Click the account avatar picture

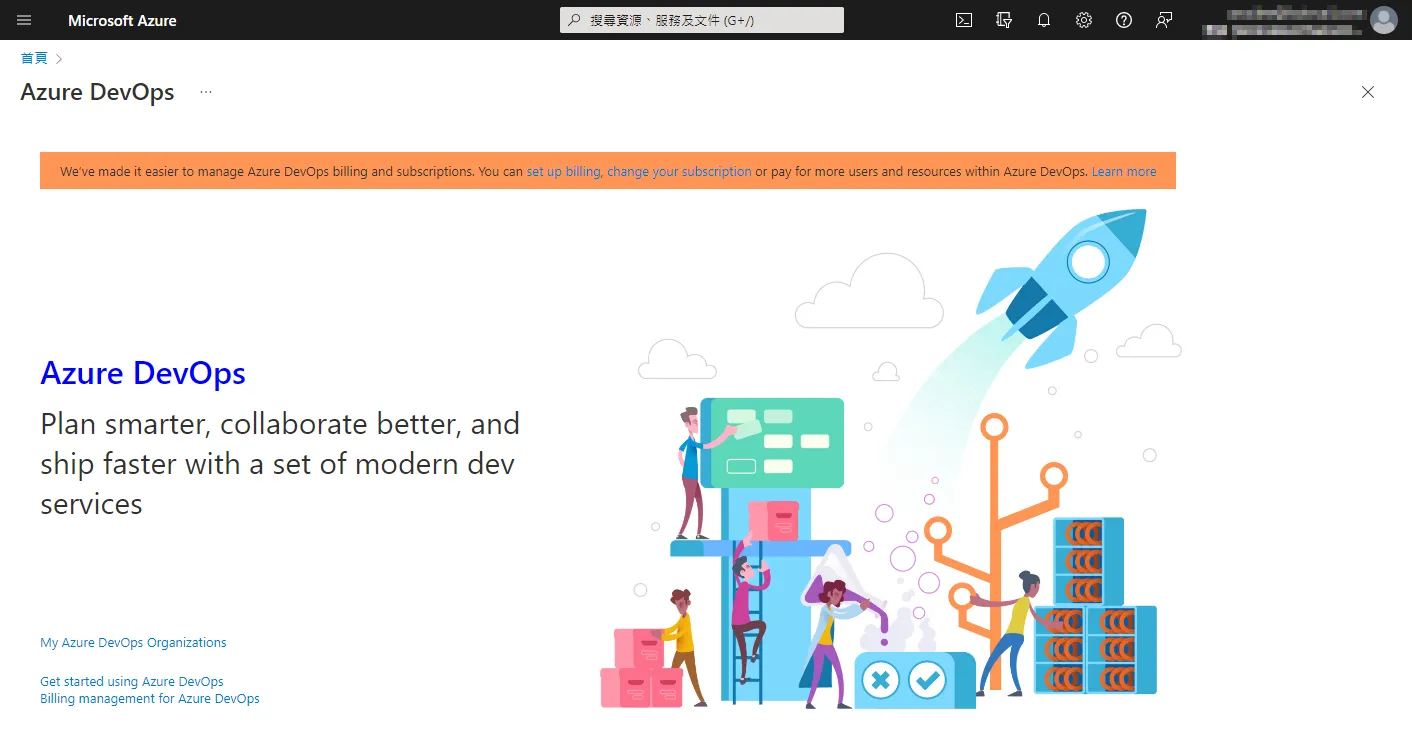click(x=1384, y=20)
